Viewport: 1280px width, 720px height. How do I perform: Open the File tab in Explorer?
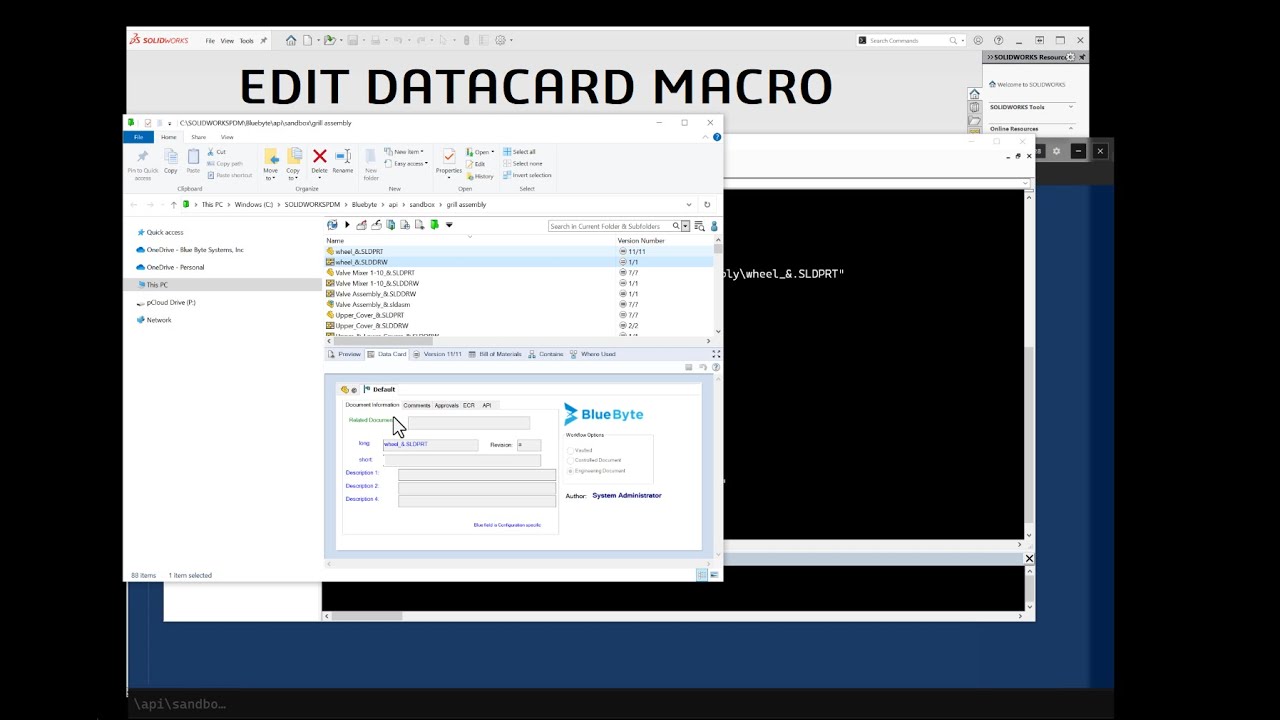tap(138, 137)
